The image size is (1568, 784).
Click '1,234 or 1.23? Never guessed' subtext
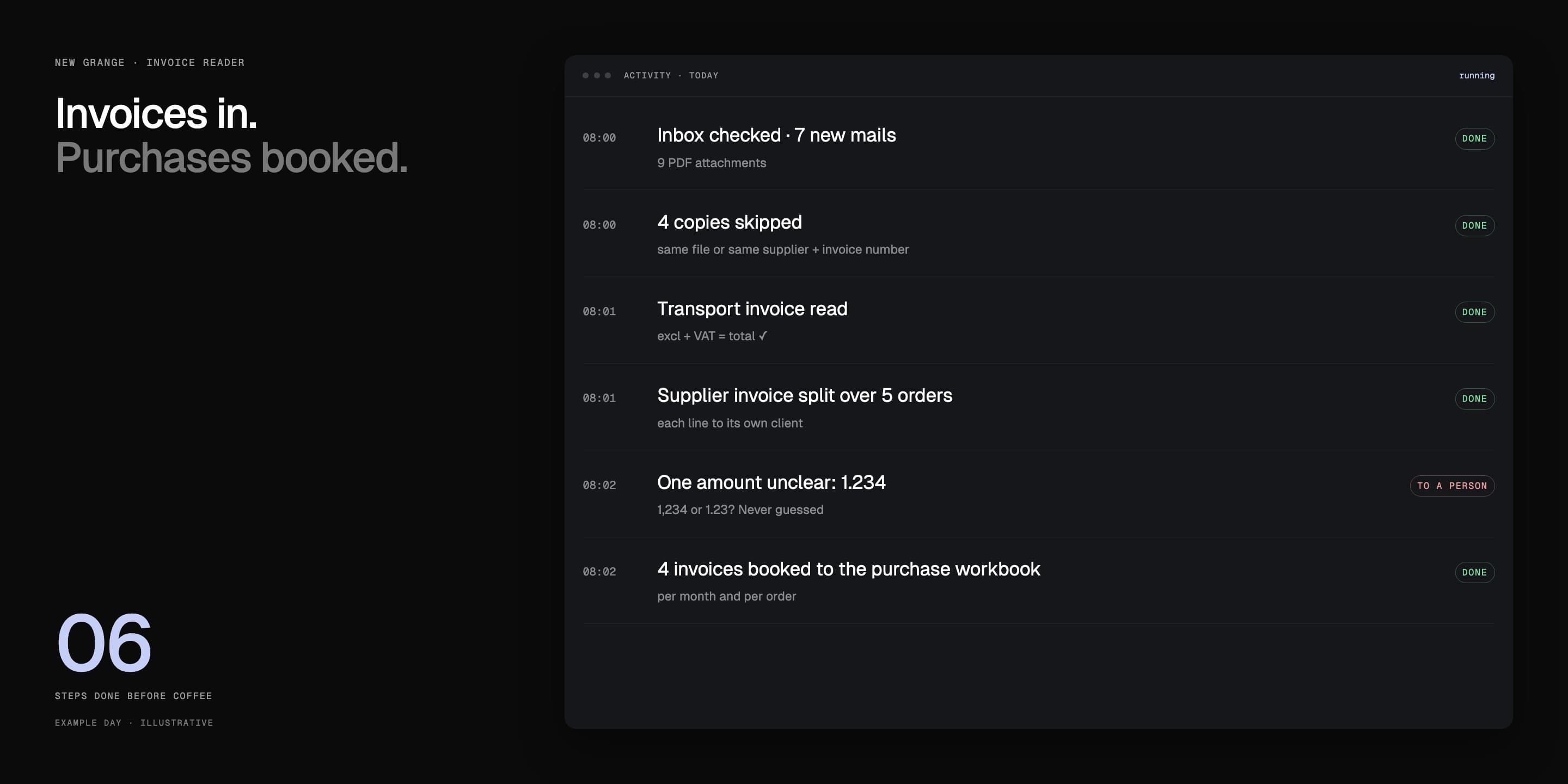point(740,510)
